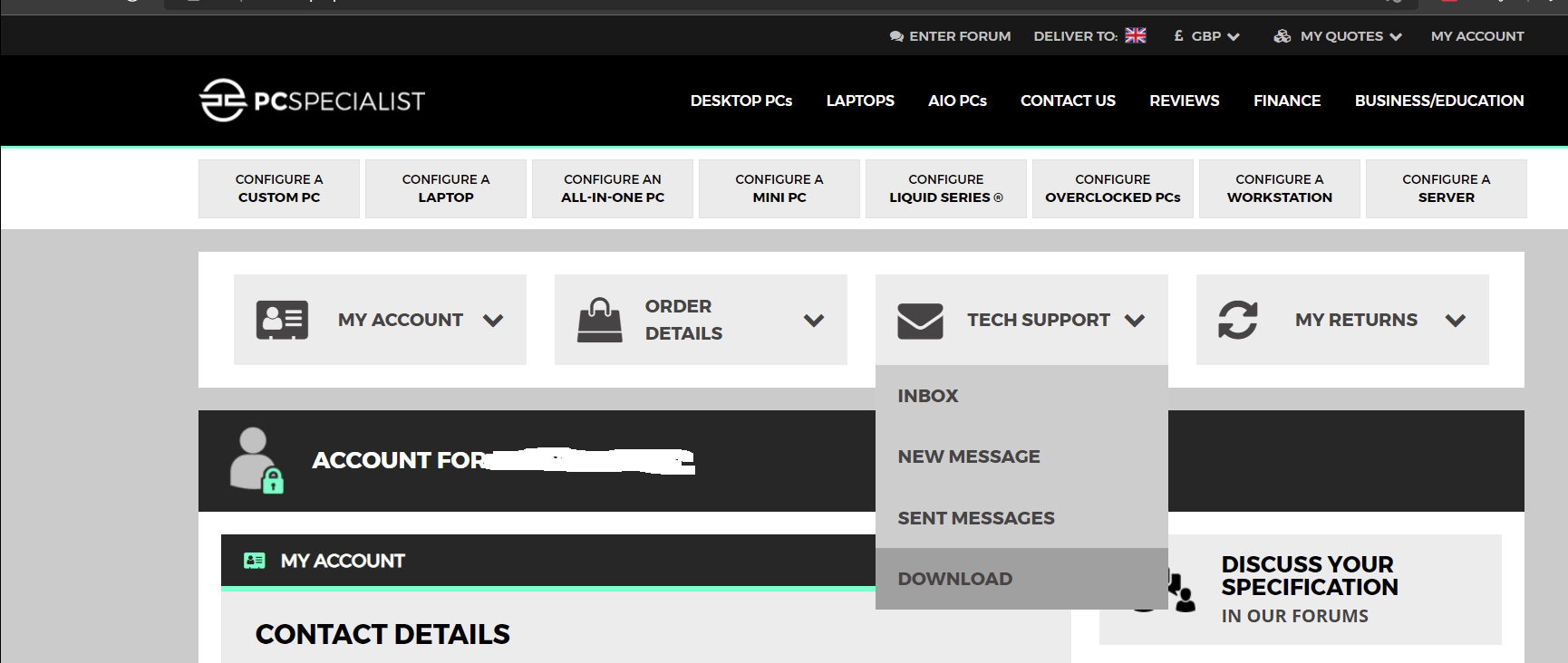The image size is (1568, 663).
Task: Click Configure a Mini PC button
Action: pos(779,188)
